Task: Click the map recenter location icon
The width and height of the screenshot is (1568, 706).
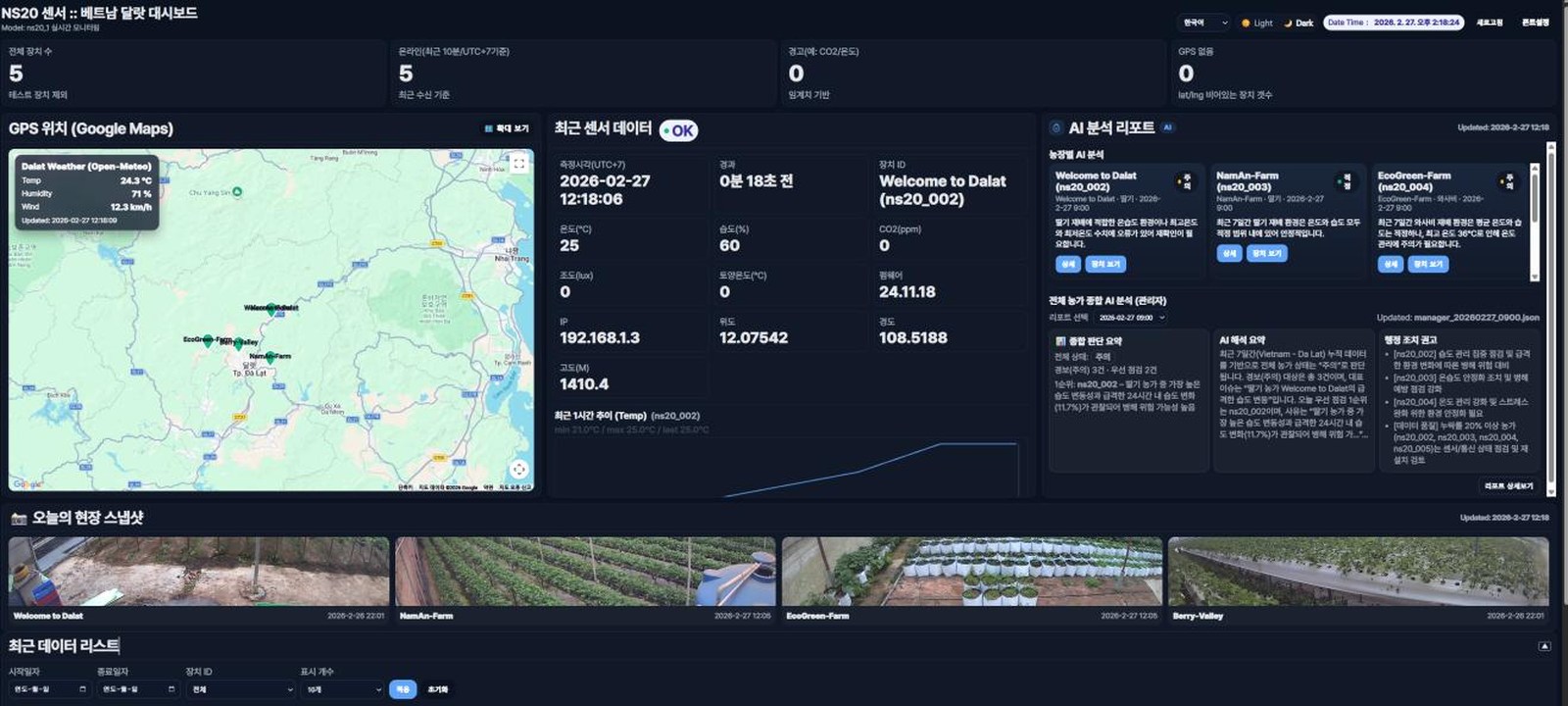Action: tap(519, 470)
